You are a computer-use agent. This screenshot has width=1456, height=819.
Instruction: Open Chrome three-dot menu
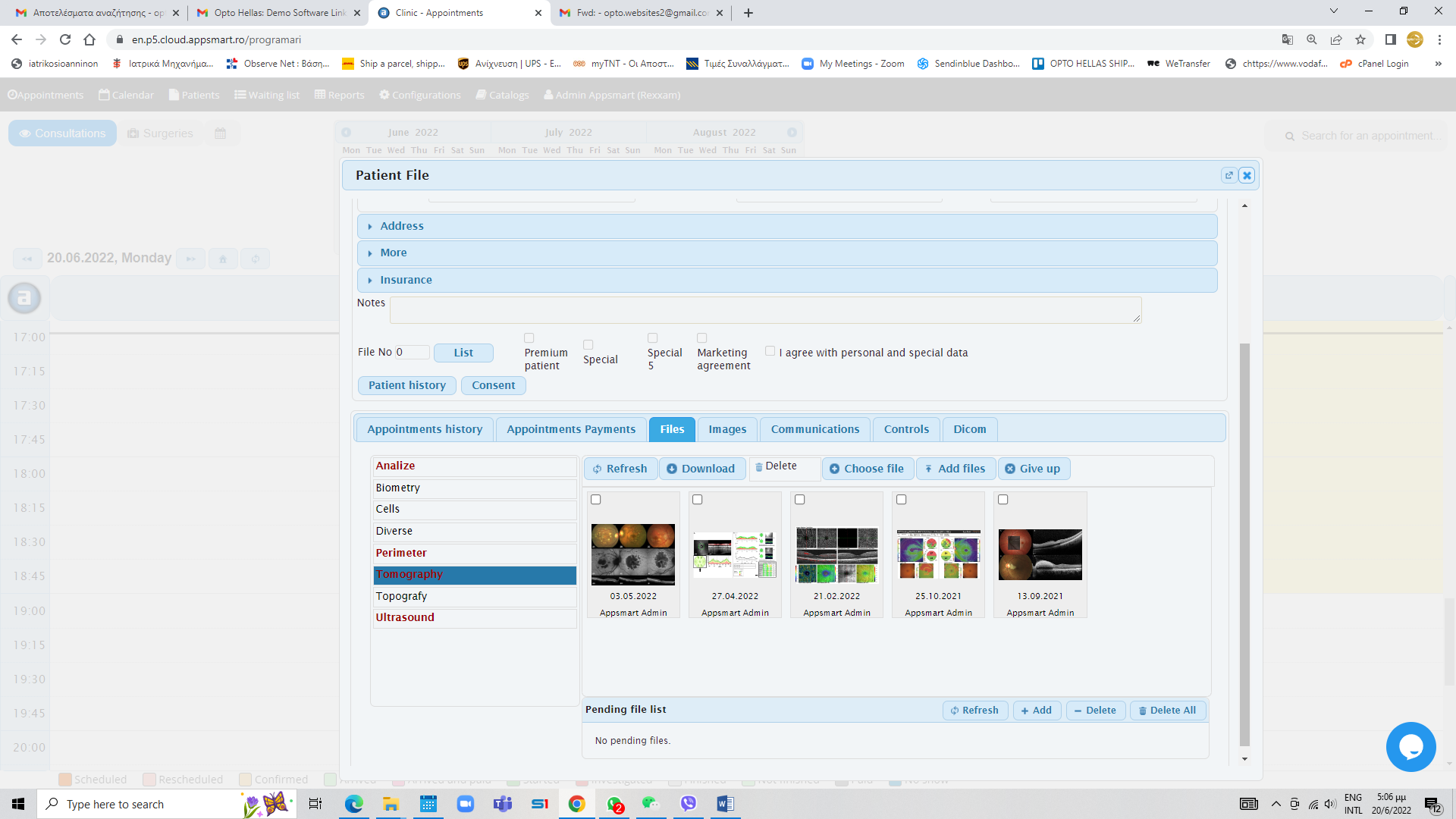(x=1439, y=39)
